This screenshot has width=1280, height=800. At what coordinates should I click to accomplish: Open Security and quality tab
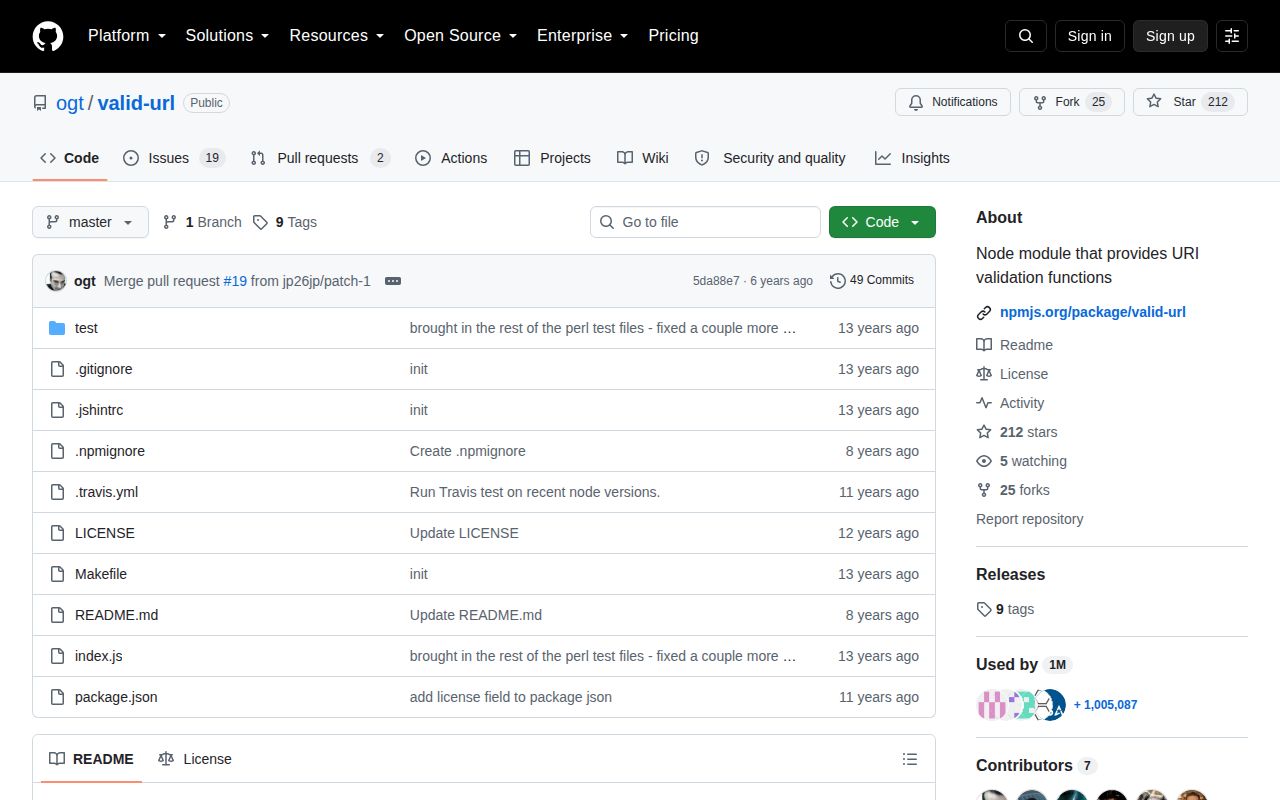coord(770,158)
